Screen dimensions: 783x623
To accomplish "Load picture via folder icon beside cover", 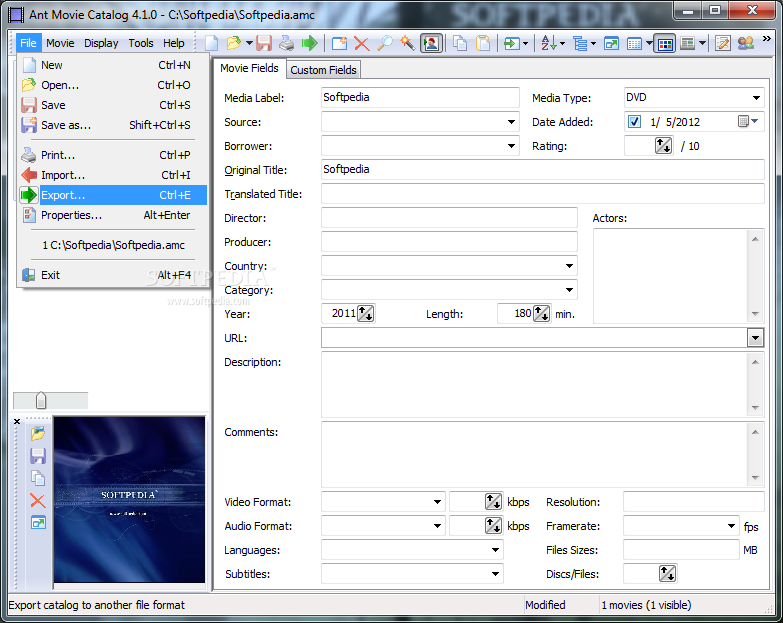I will click(38, 433).
